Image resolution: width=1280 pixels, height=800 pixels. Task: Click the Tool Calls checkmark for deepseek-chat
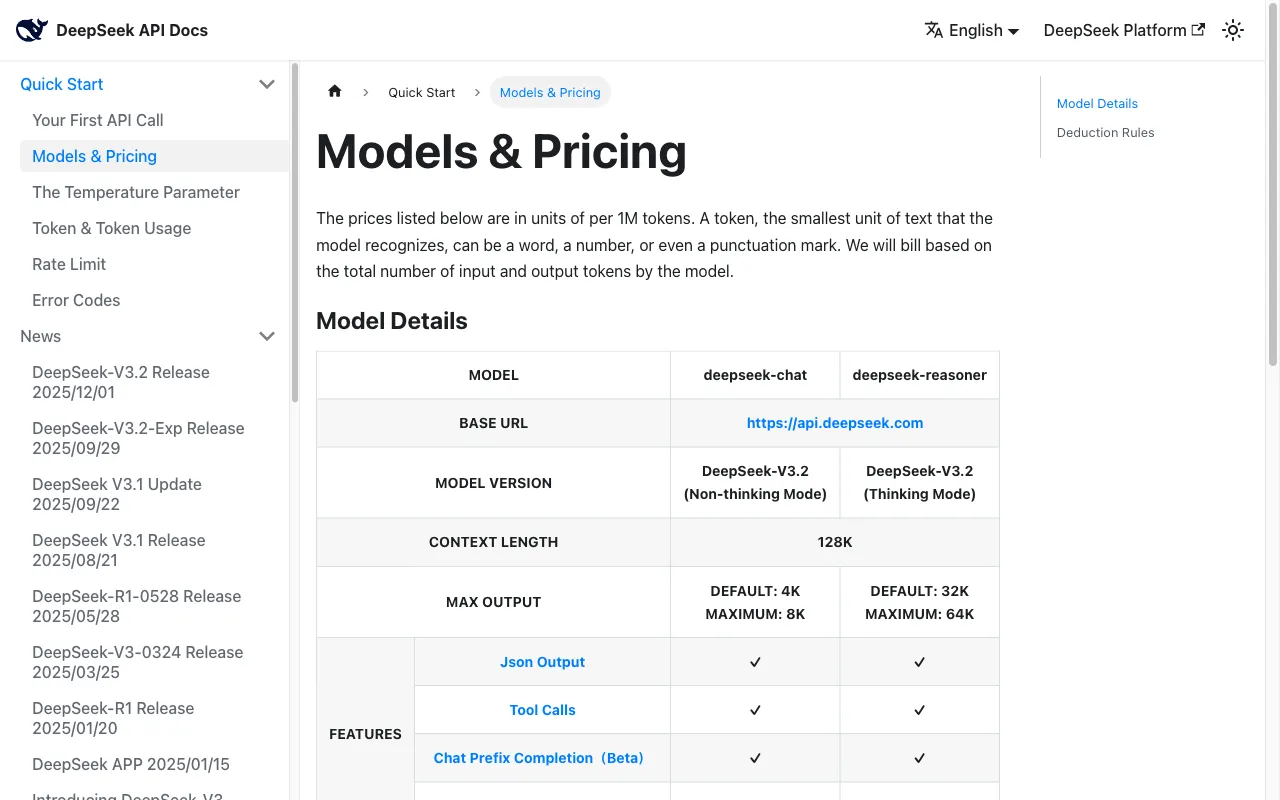[755, 710]
